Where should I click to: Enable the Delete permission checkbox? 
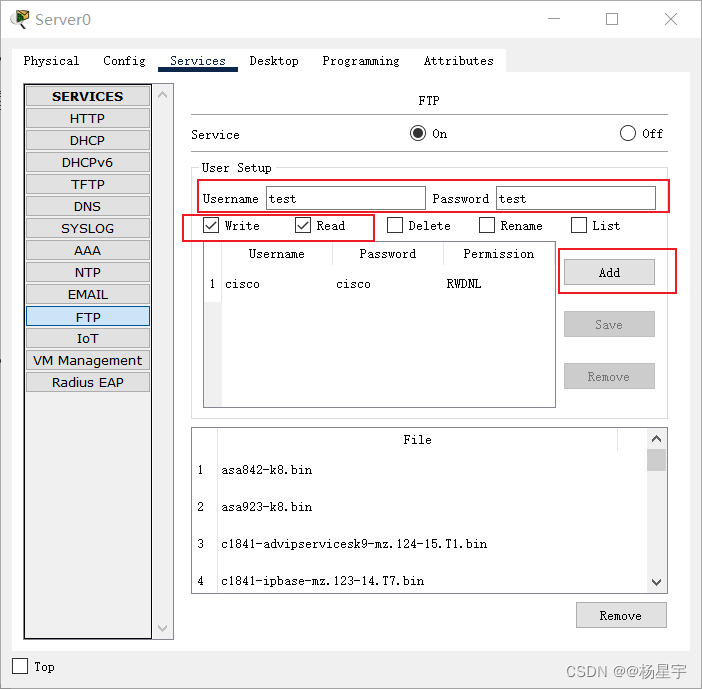point(395,225)
